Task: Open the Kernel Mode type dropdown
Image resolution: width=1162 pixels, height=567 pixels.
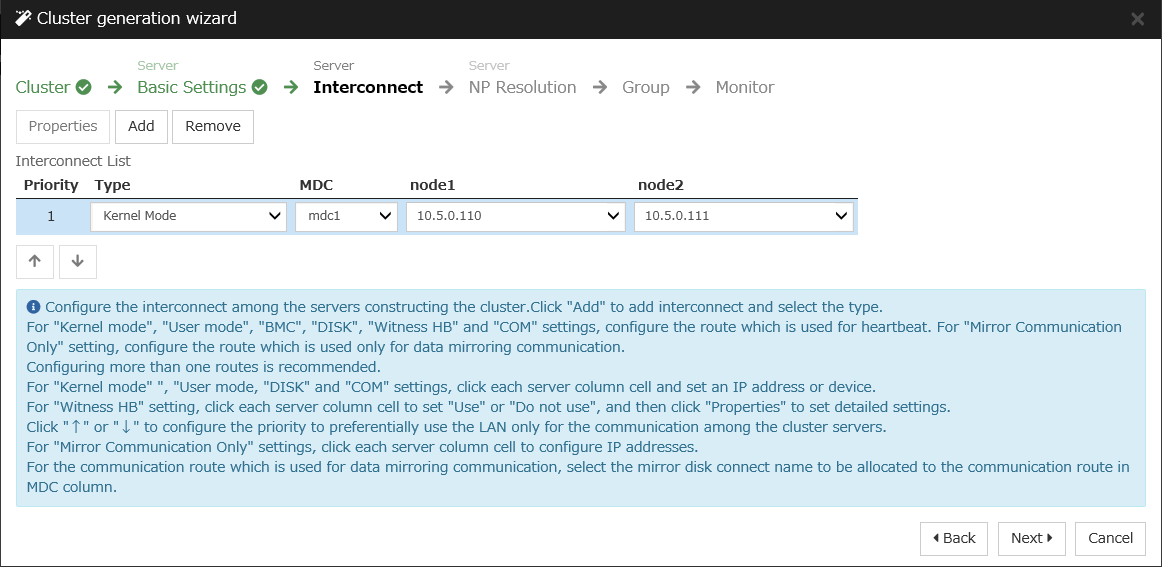Action: coord(188,216)
